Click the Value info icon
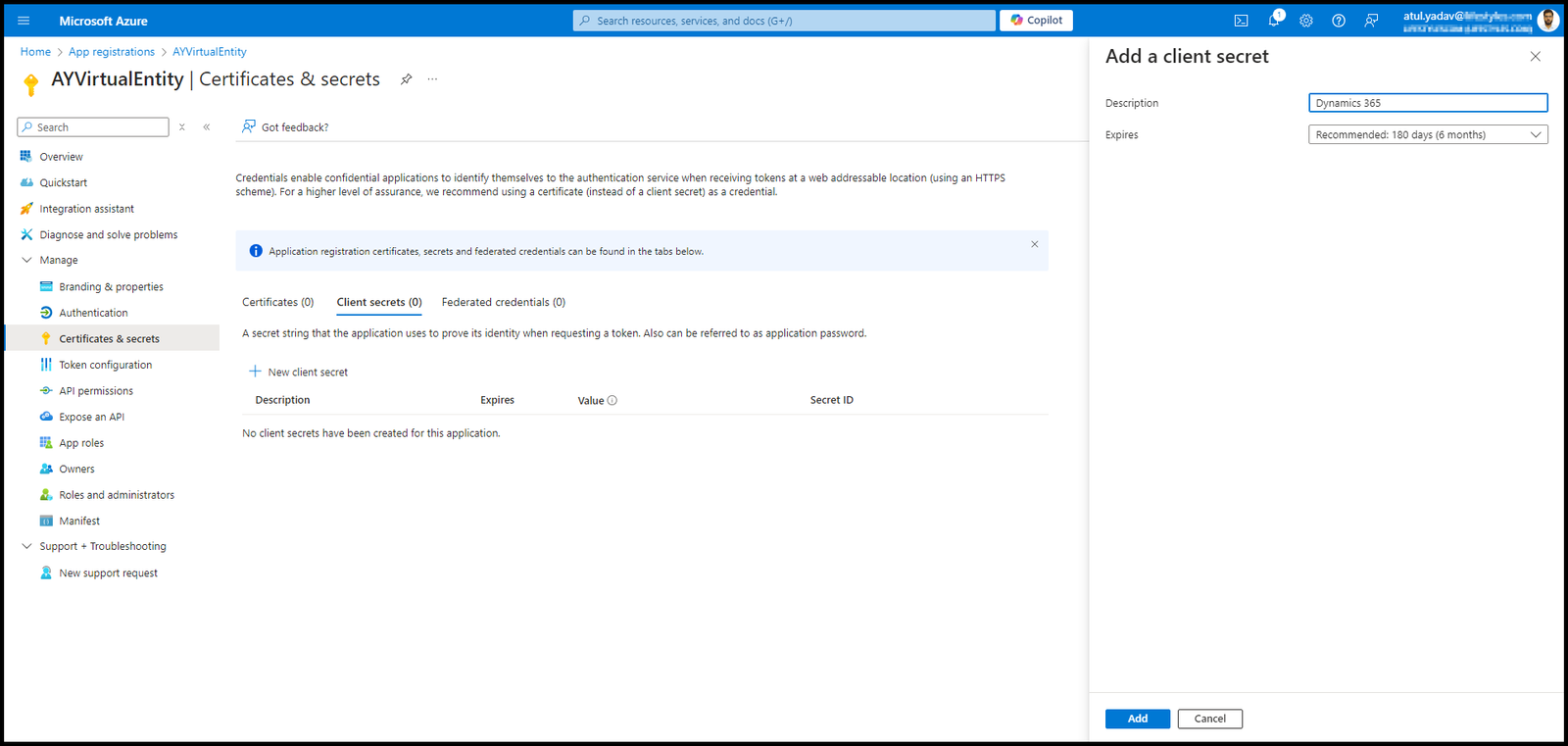Viewport: 1568px width, 746px height. pos(612,400)
